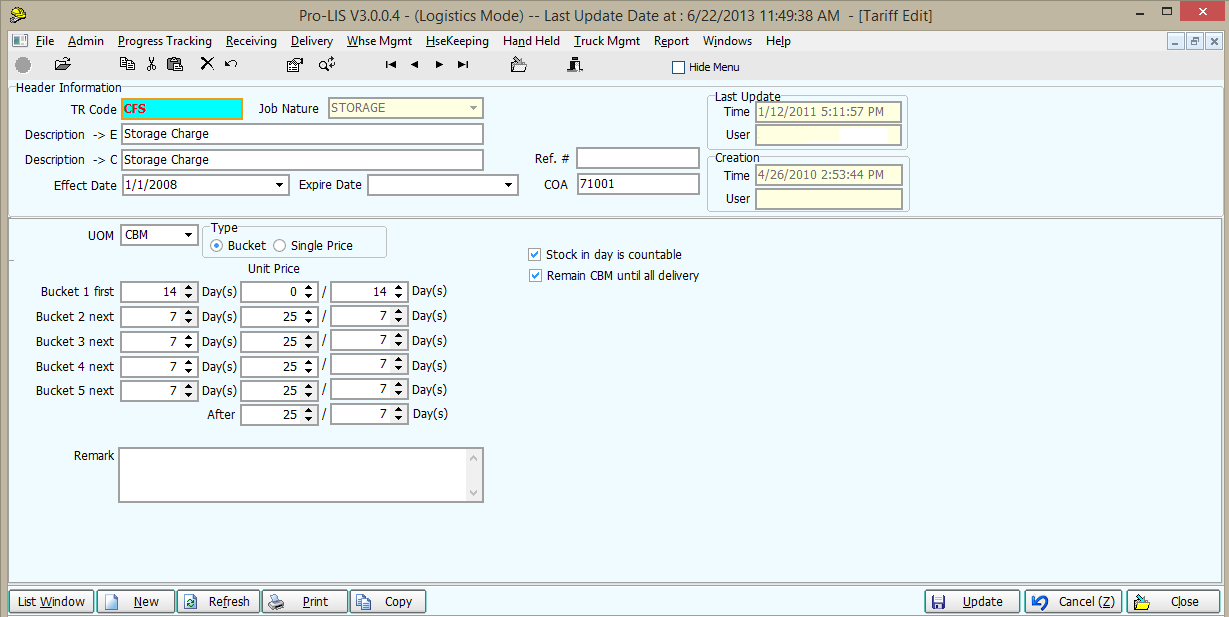The height and width of the screenshot is (617, 1229).
Task: Open the Delivery menu
Action: coord(312,41)
